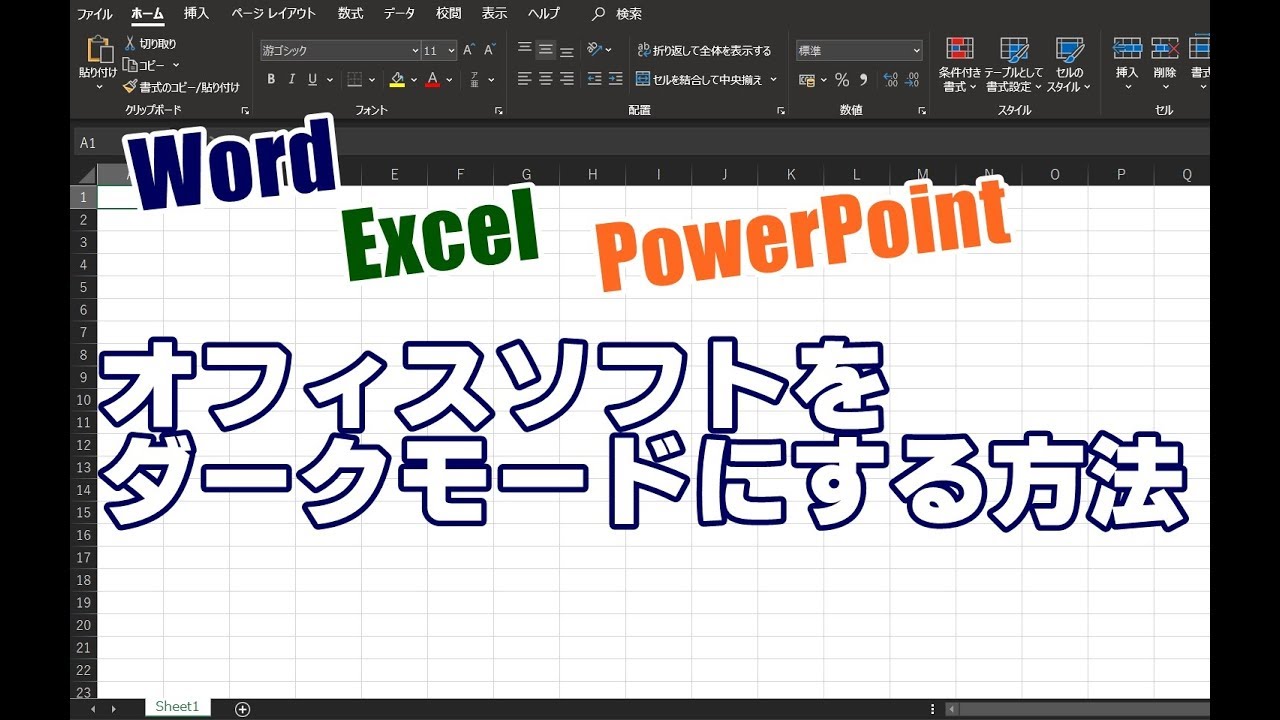Click the Search (検索) box
The height and width of the screenshot is (720, 1280).
tap(617, 14)
